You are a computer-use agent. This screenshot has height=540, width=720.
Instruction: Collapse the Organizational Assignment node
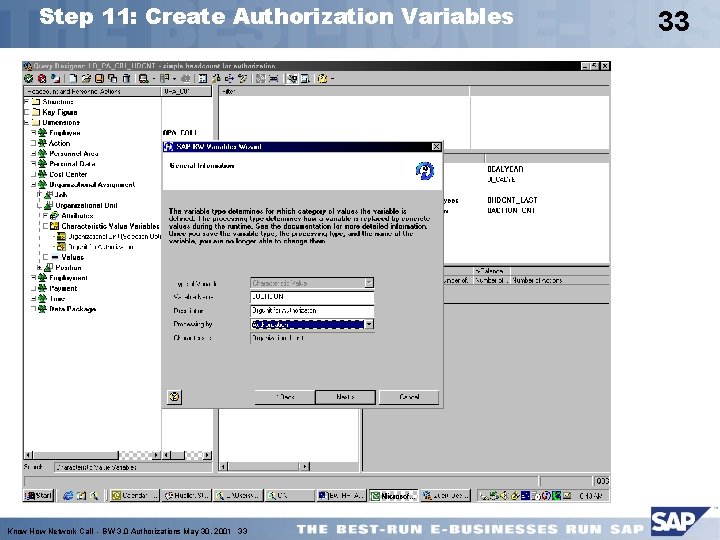point(34,185)
